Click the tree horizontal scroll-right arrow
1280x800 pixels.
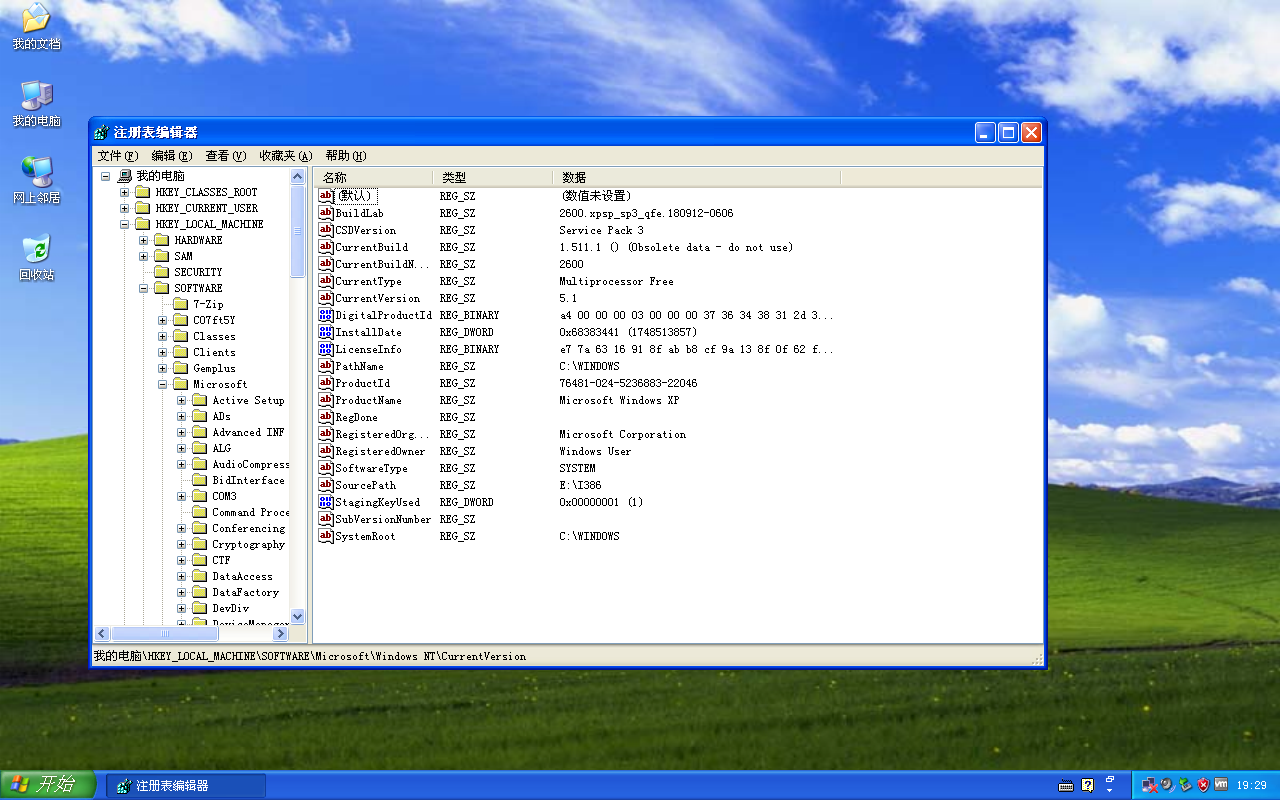click(x=281, y=634)
